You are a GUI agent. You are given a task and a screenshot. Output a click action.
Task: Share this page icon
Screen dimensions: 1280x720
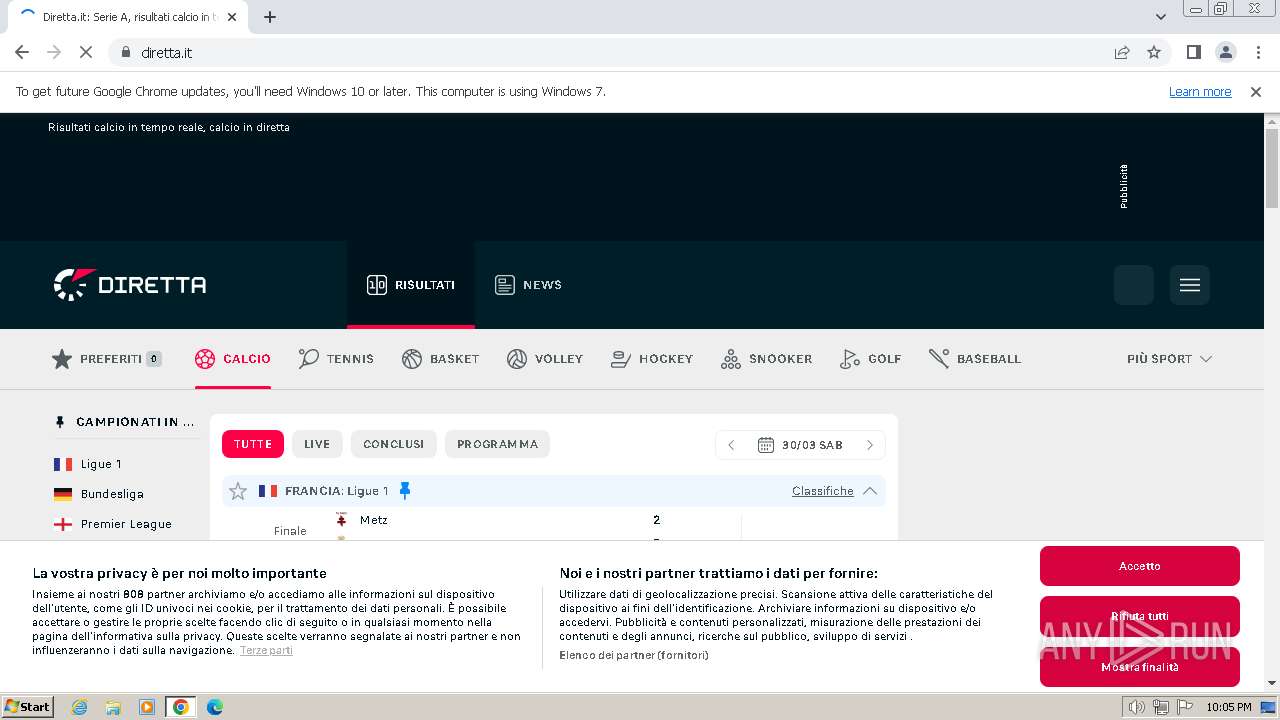coord(1122,52)
